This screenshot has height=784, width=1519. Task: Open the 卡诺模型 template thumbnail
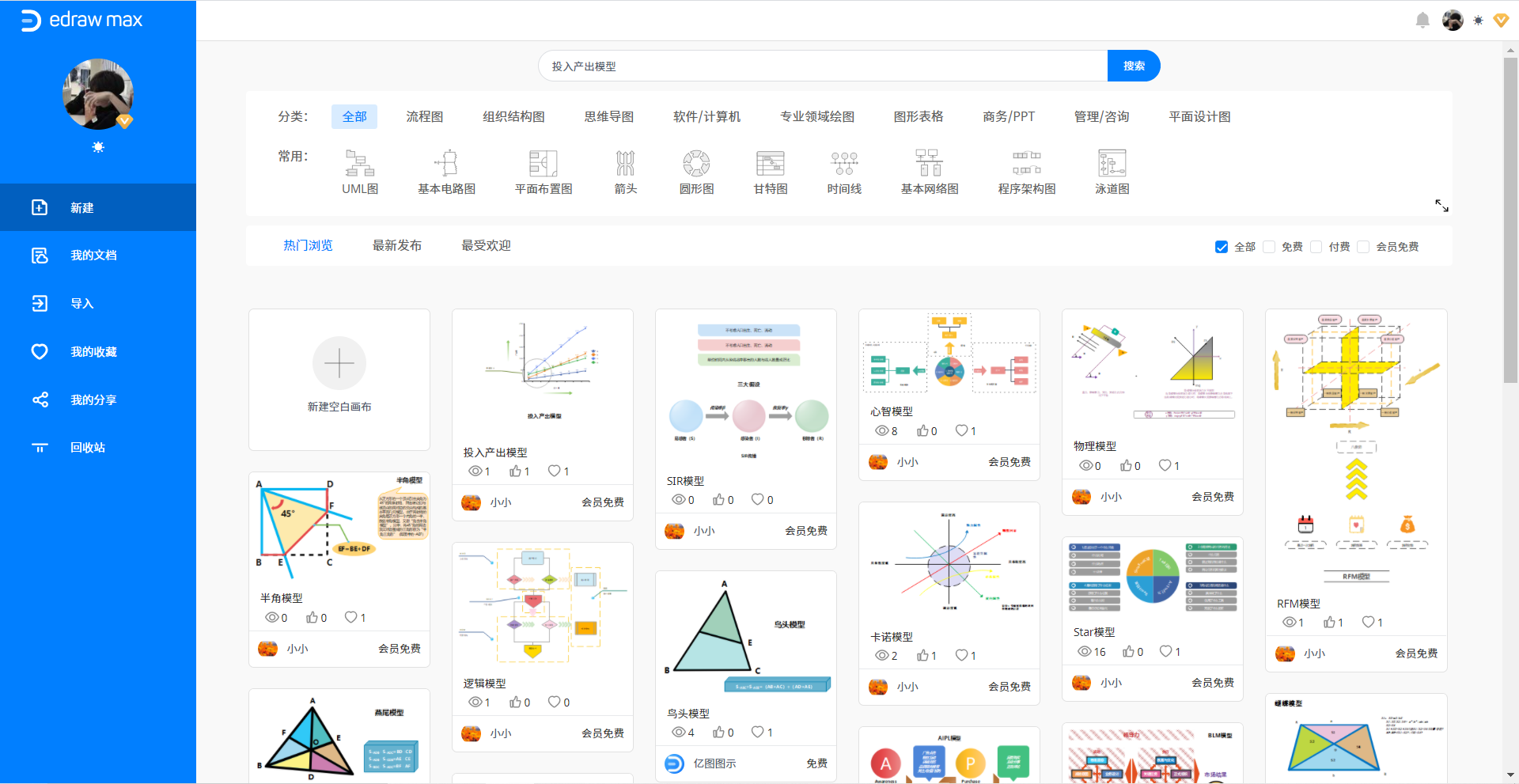[x=949, y=563]
